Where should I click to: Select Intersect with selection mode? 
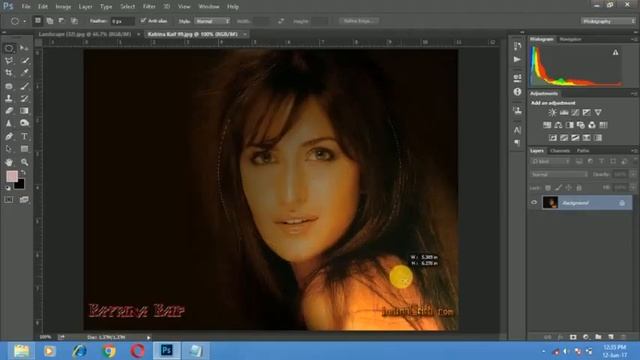click(74, 20)
